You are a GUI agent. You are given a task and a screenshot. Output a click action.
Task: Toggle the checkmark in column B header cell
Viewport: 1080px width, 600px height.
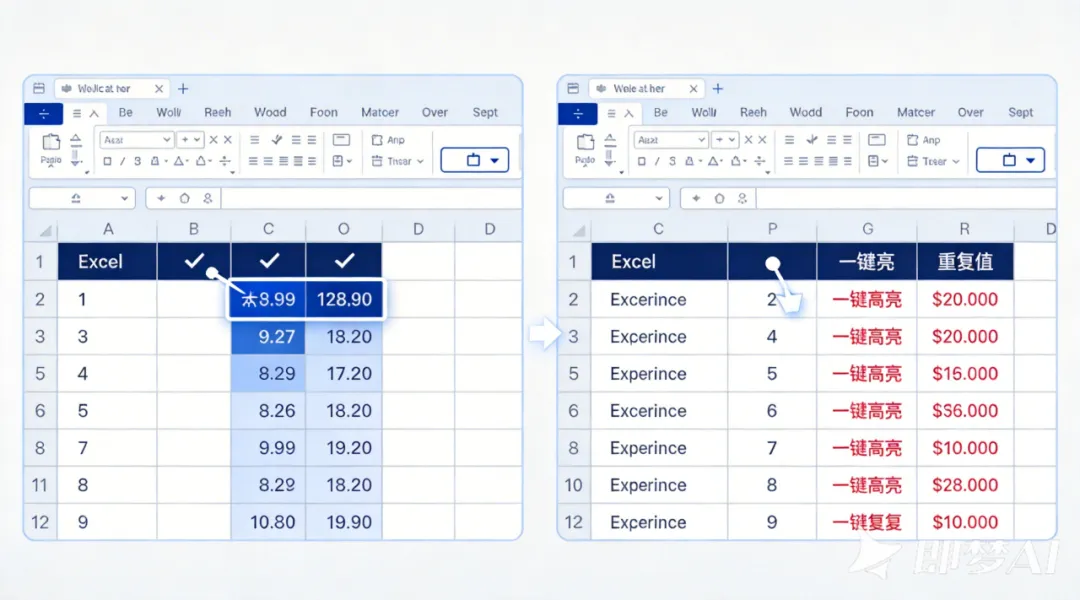pos(194,260)
